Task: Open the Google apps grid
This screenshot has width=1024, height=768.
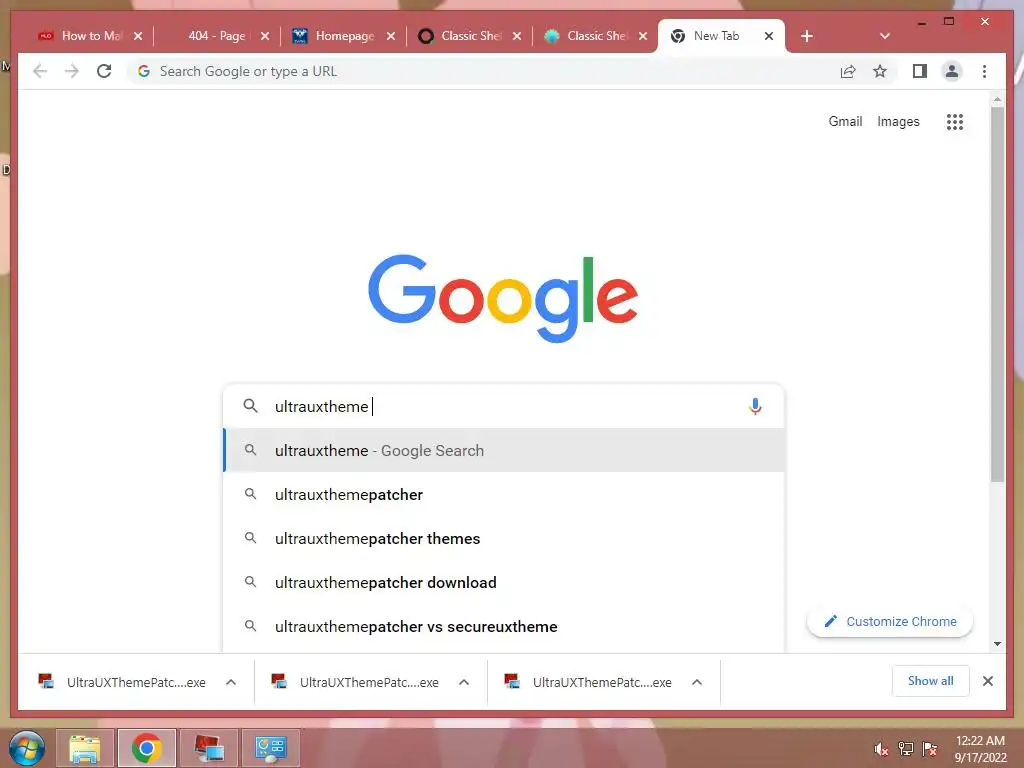Action: (x=954, y=121)
